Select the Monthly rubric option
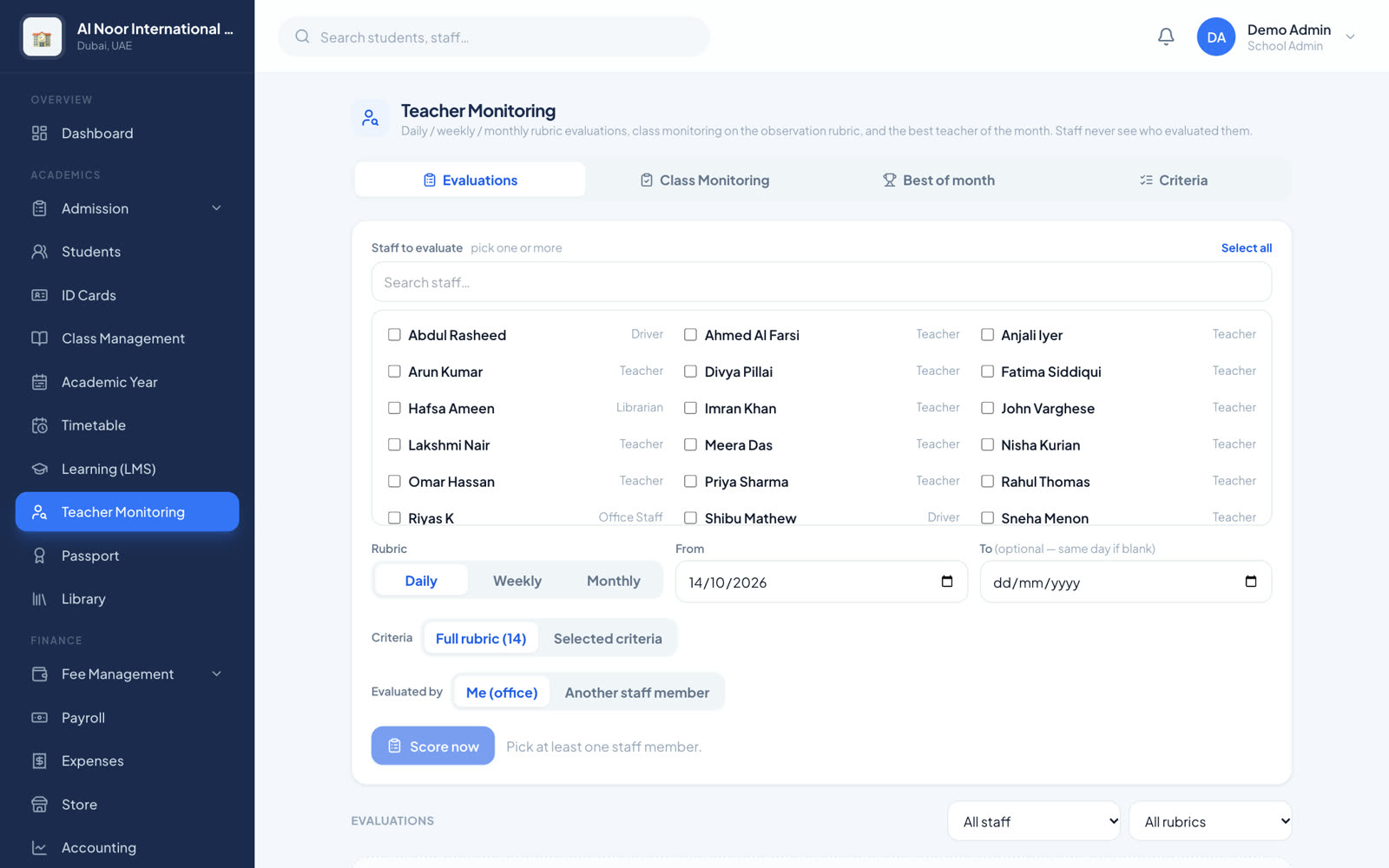 point(614,581)
